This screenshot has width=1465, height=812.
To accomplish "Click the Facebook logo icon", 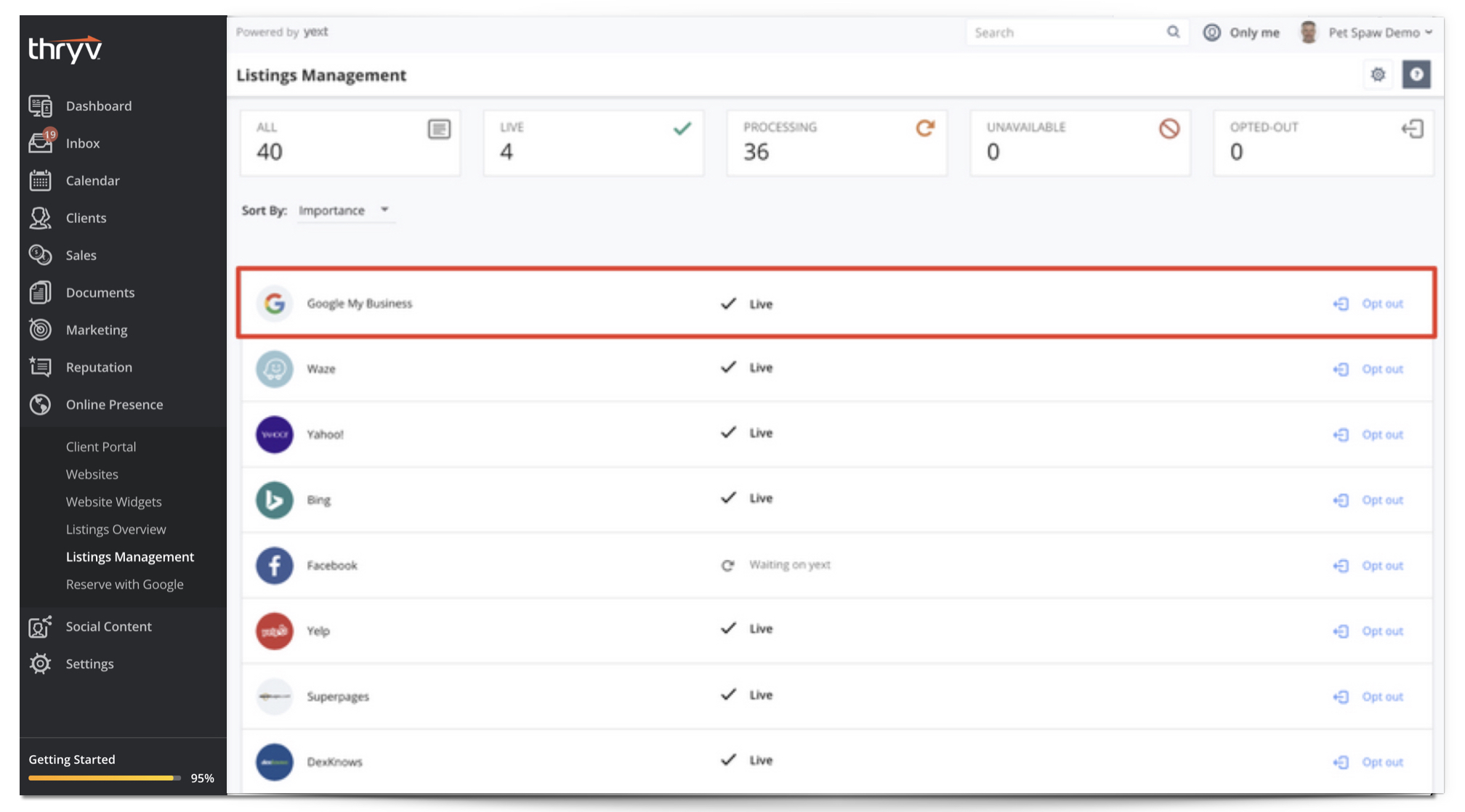I will (x=275, y=565).
